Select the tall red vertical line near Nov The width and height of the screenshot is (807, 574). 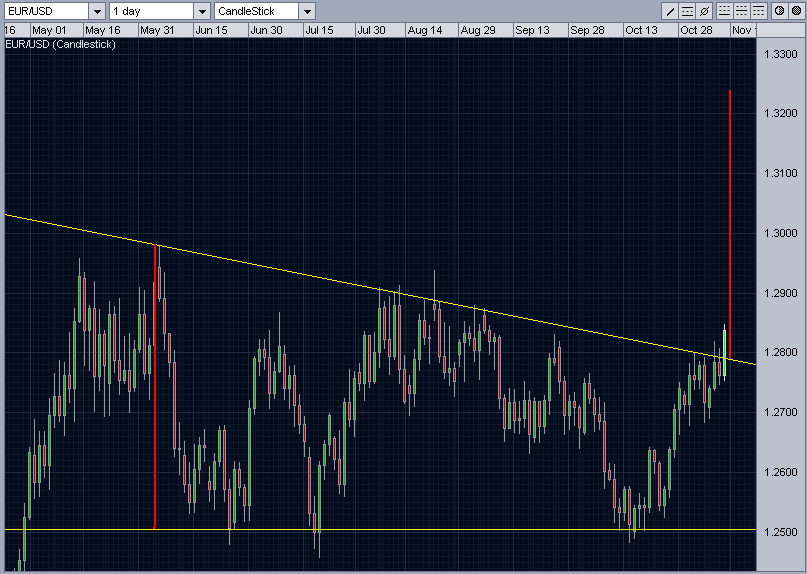(x=730, y=225)
